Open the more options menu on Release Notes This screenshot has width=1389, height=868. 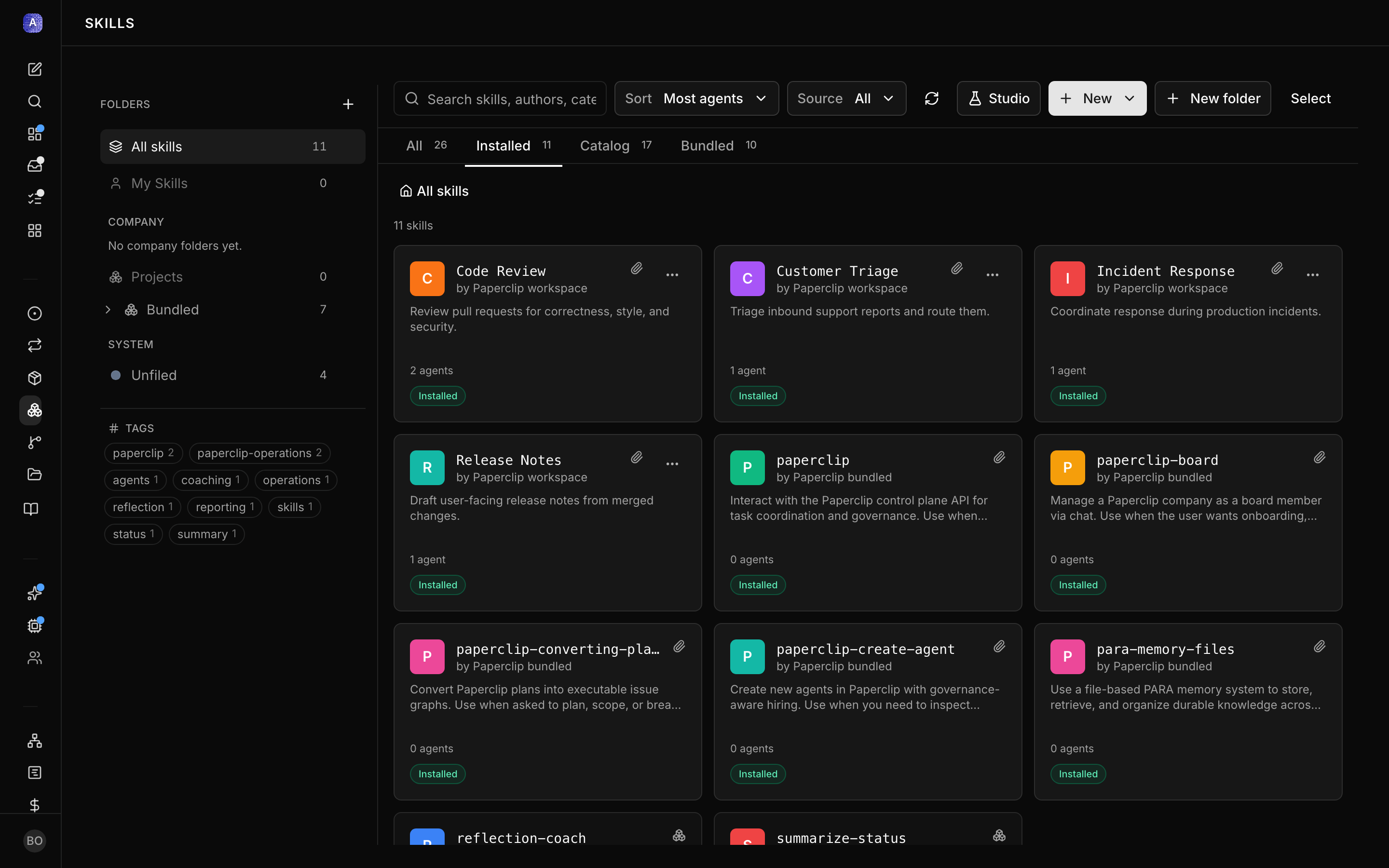pos(672,464)
